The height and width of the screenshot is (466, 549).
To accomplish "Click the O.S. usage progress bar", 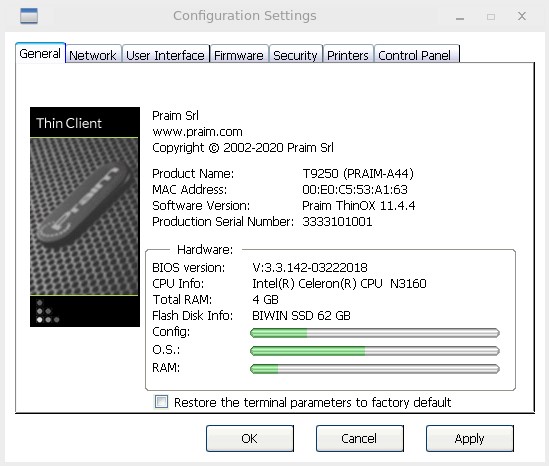I will pyautogui.click(x=375, y=350).
